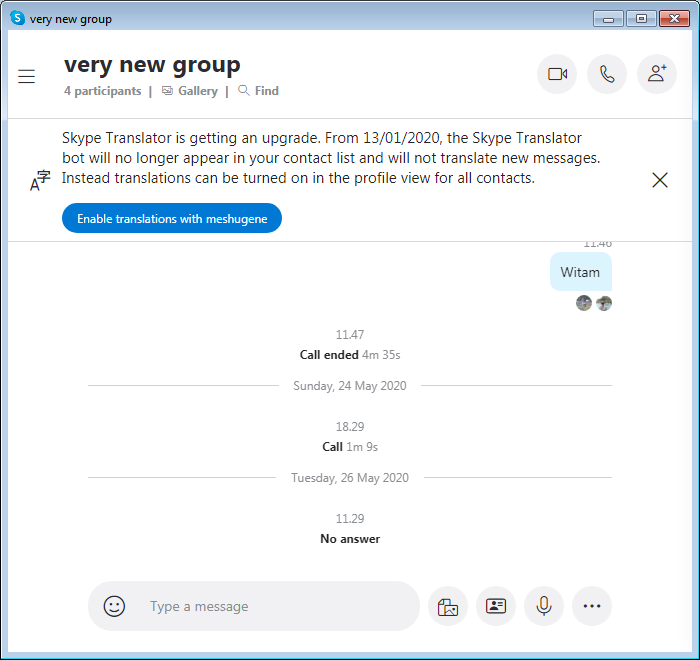Click the Tuesday, 26 May 2020 date
700x660 pixels.
tap(350, 478)
